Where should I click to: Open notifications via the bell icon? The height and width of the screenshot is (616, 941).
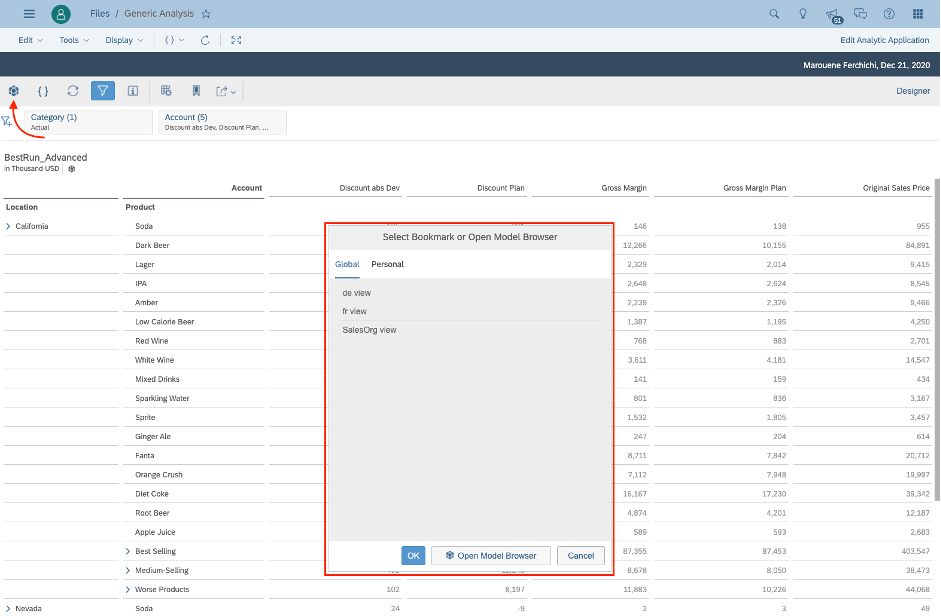click(835, 13)
